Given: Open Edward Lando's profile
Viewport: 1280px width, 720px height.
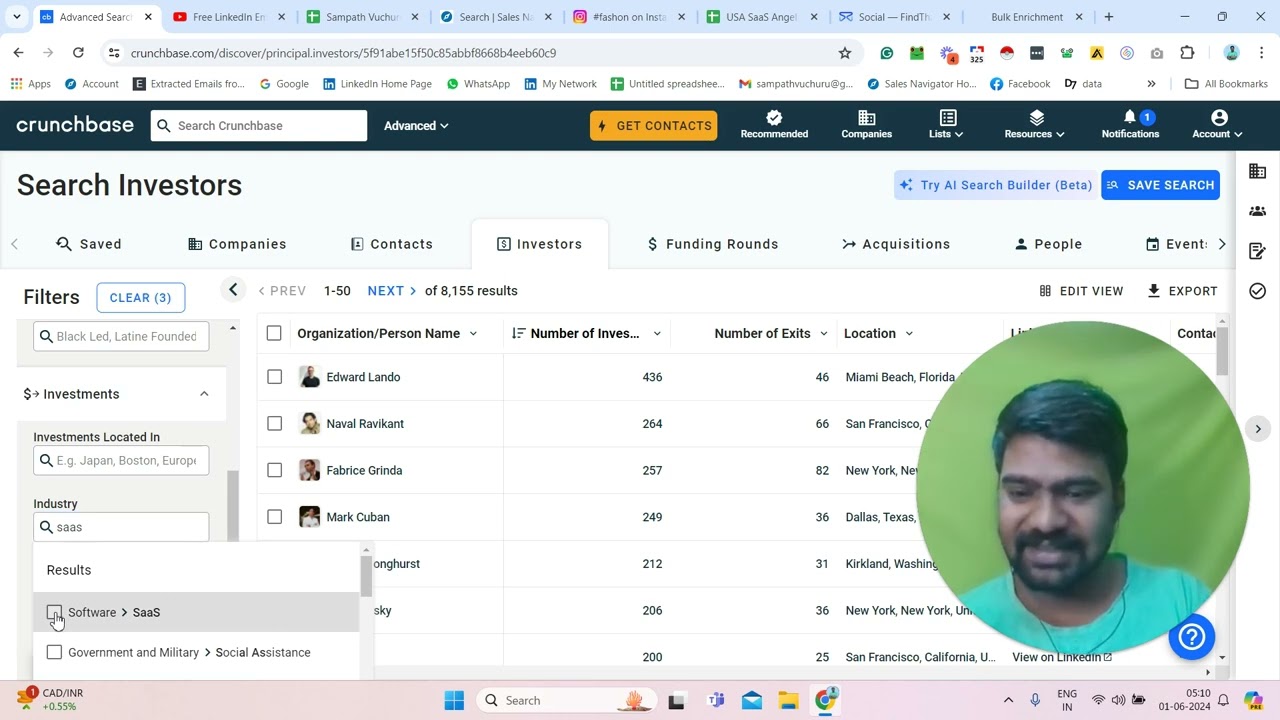Looking at the screenshot, I should click(x=363, y=377).
